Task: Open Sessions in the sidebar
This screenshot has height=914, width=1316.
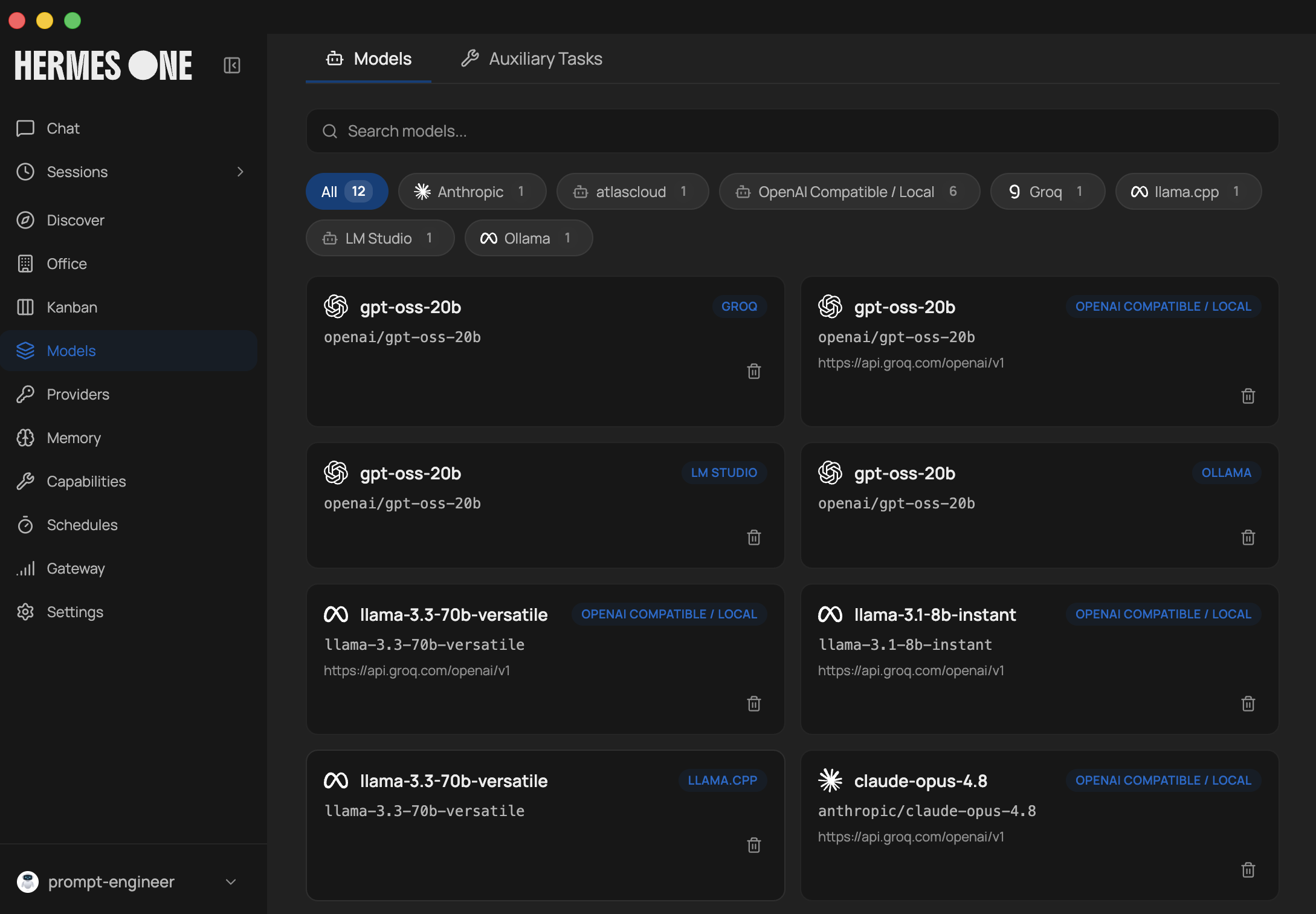Action: point(129,172)
